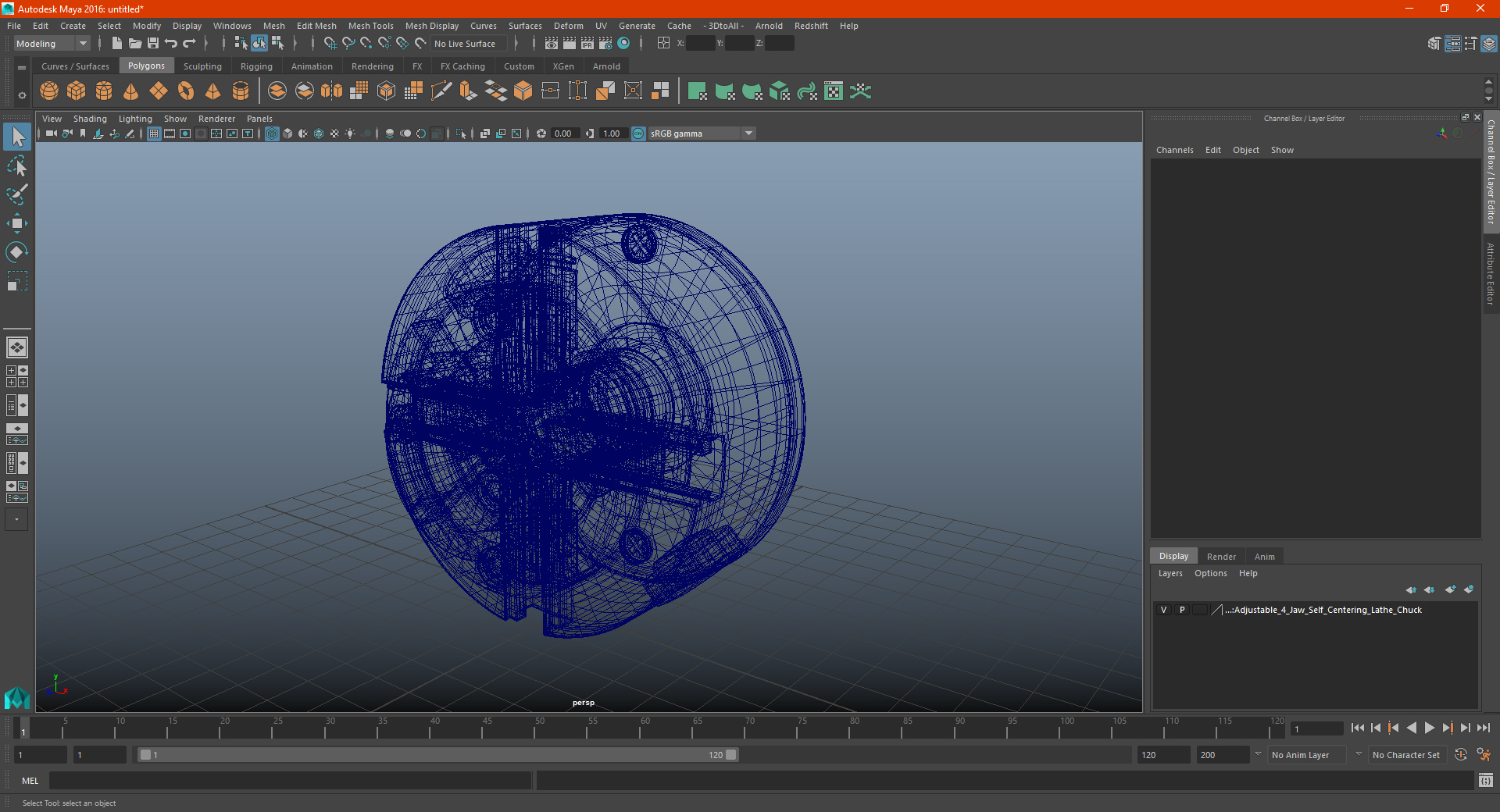
Task: Create a polygon cone from the shelf
Action: click(x=131, y=91)
